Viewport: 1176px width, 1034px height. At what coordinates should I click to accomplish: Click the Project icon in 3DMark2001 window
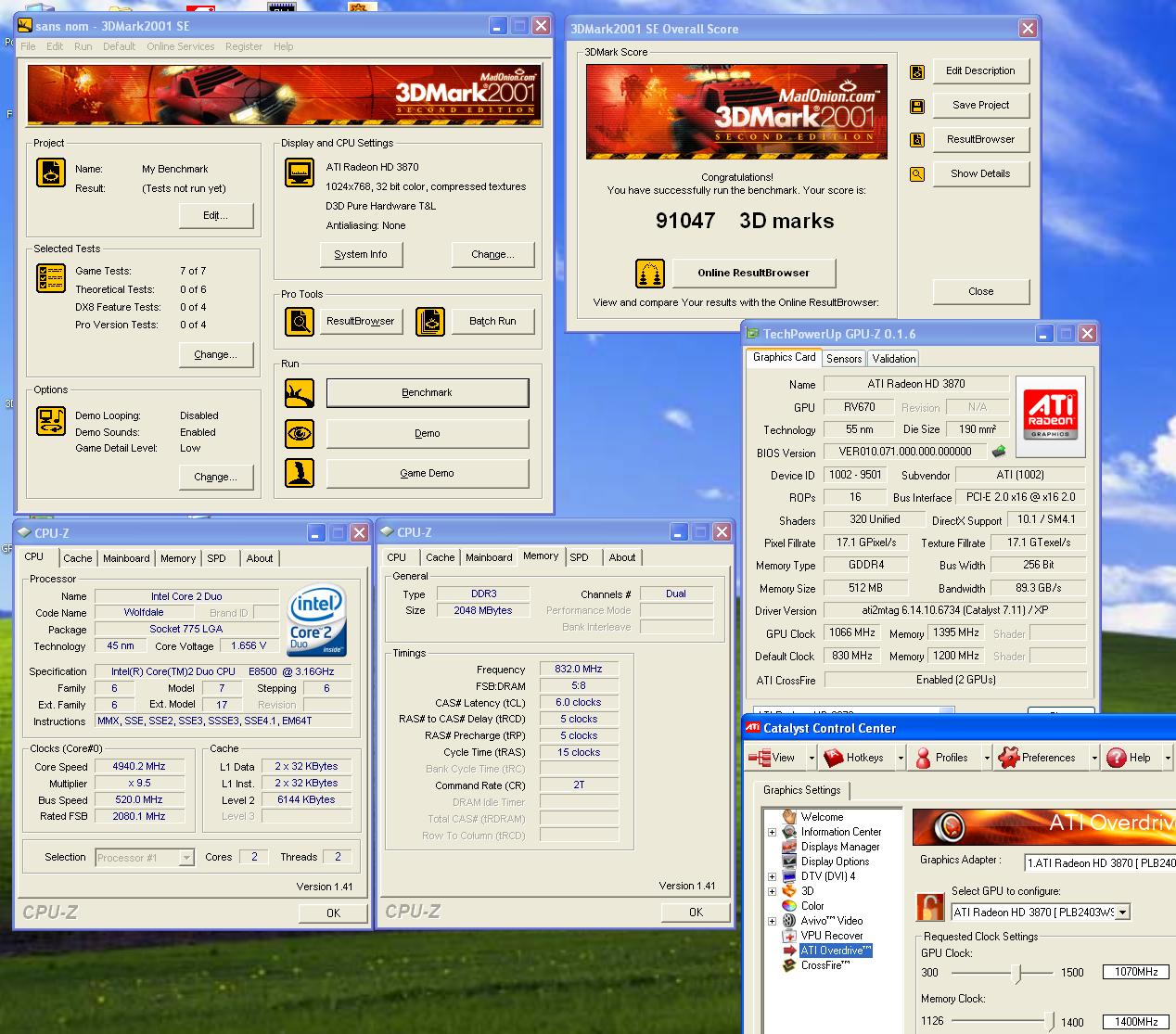pyautogui.click(x=51, y=172)
